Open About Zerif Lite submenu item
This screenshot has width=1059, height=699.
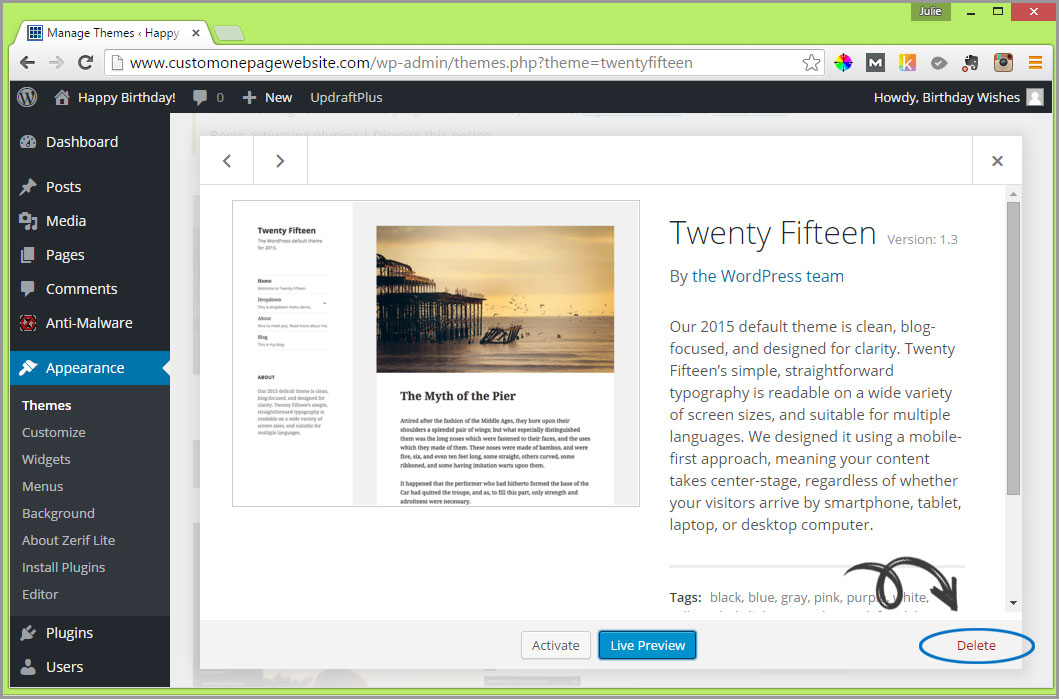click(x=68, y=540)
